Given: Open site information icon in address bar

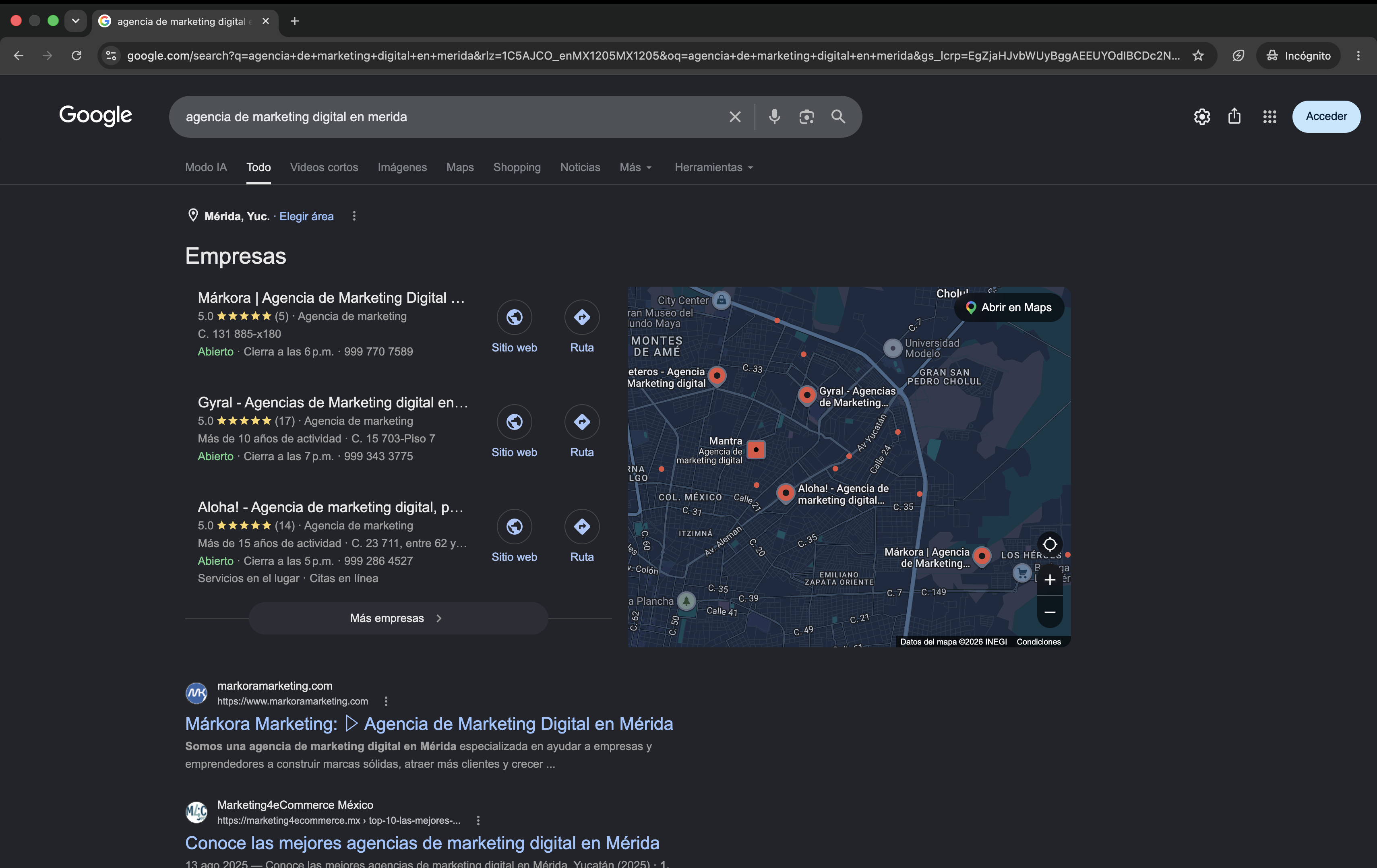Looking at the screenshot, I should pos(112,56).
